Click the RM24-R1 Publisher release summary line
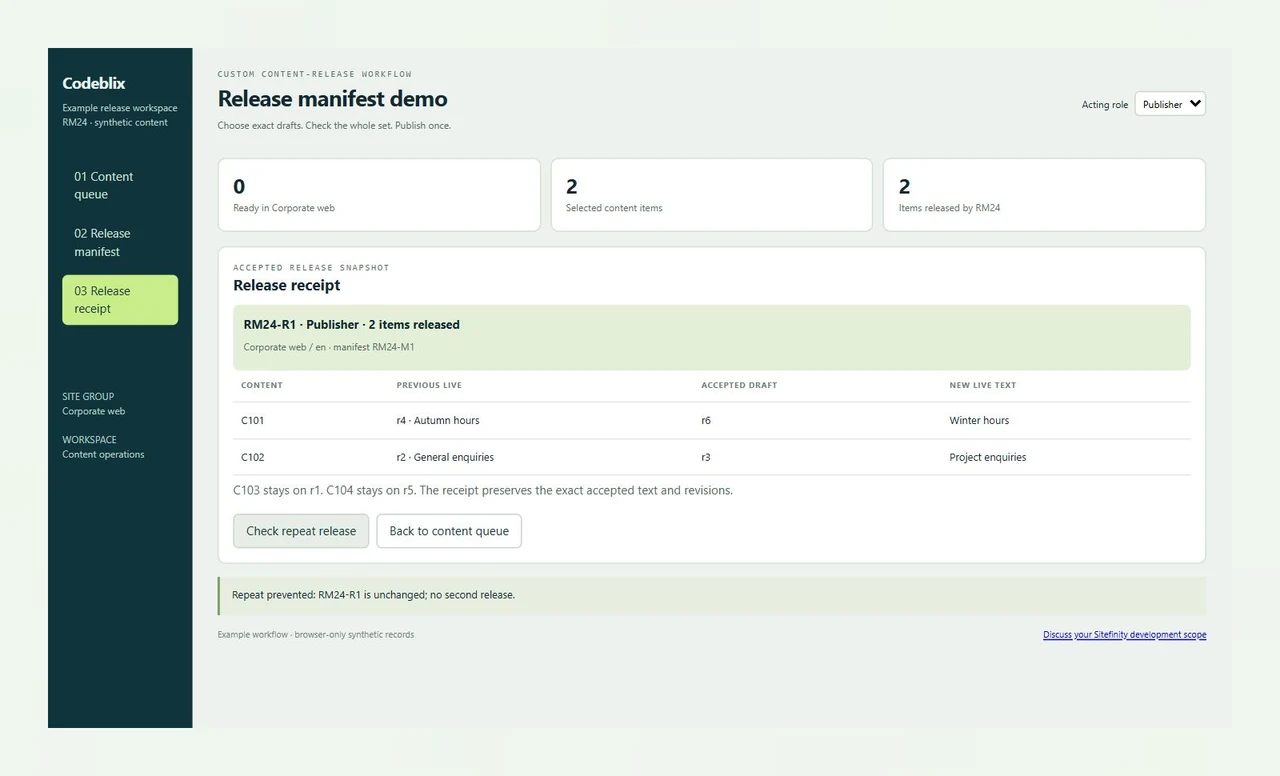1280x776 pixels. click(x=352, y=325)
